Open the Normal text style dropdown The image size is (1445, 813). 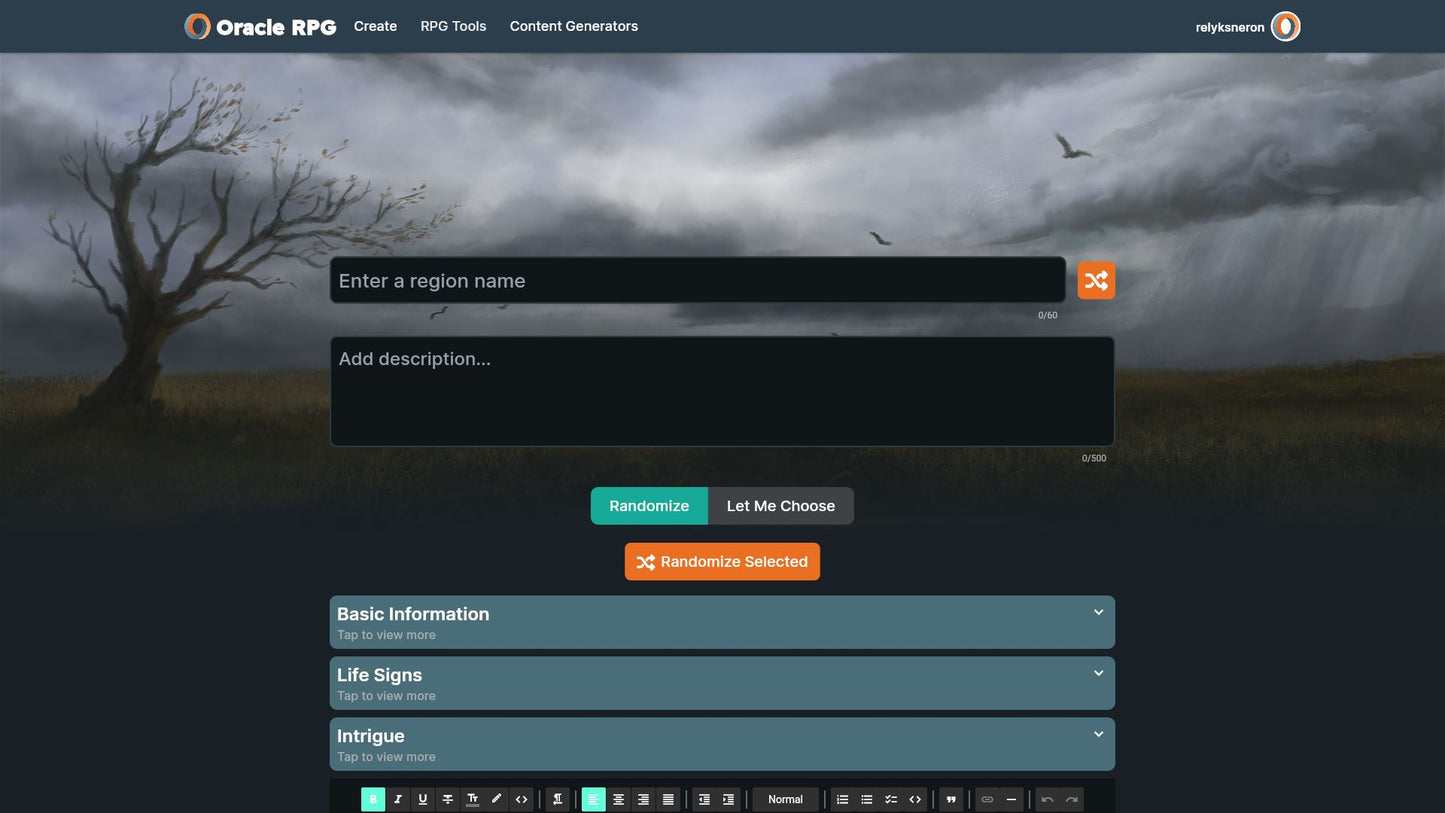tap(785, 799)
